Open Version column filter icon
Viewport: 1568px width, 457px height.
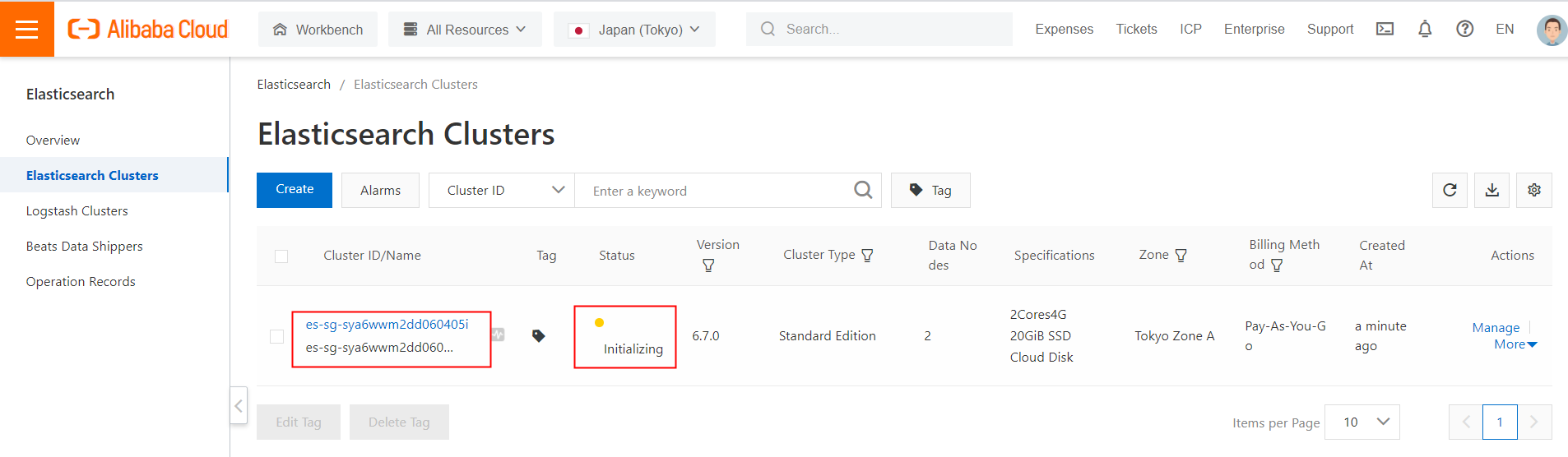click(x=708, y=265)
